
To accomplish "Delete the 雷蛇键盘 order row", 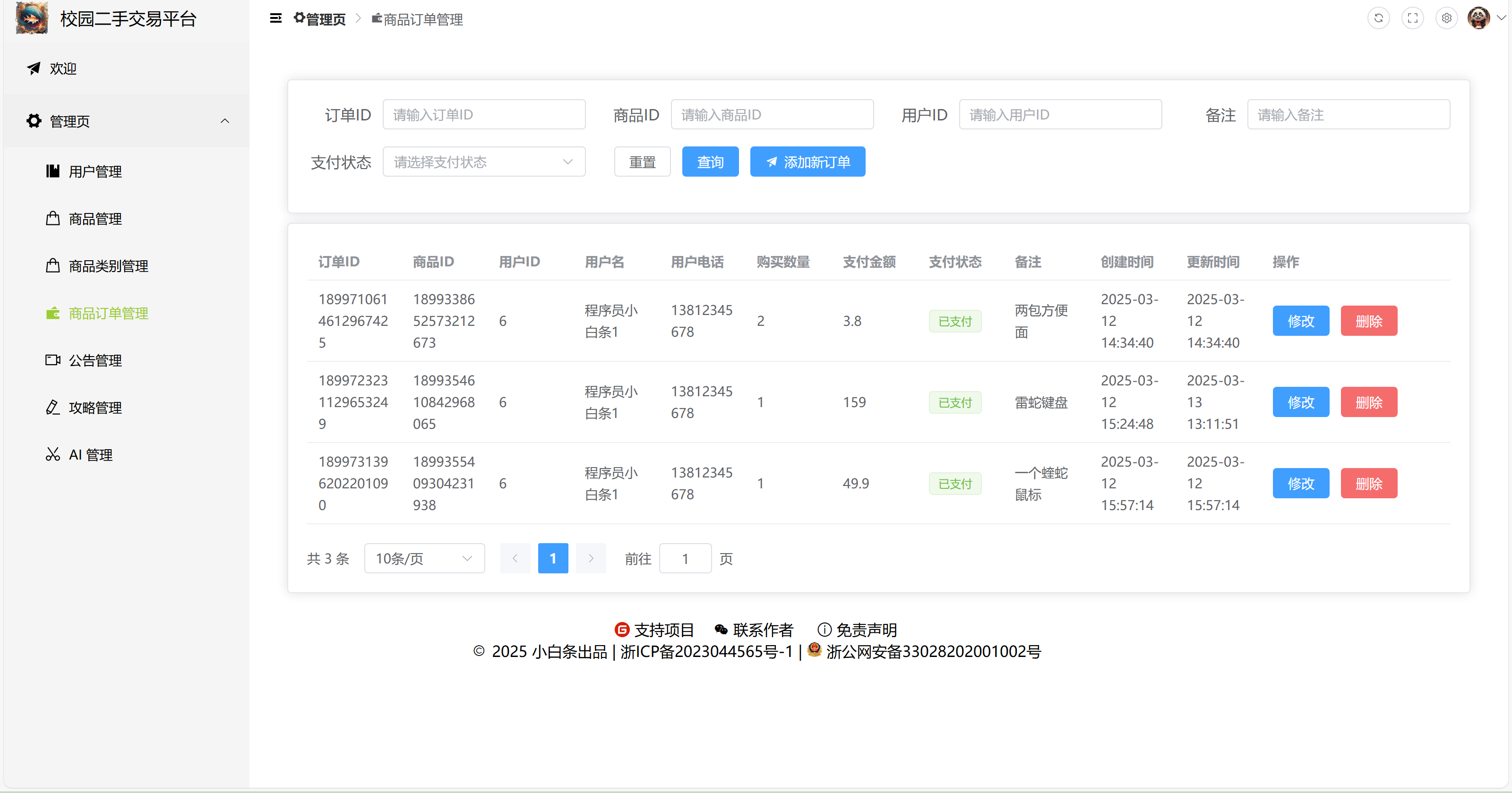I will click(x=1368, y=402).
